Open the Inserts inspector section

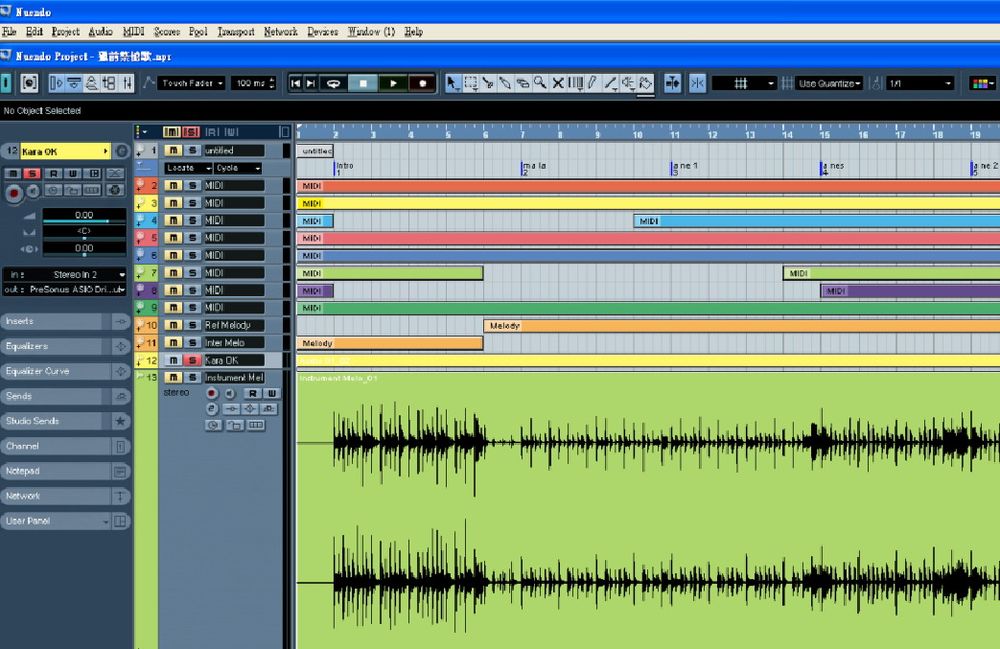(66, 321)
